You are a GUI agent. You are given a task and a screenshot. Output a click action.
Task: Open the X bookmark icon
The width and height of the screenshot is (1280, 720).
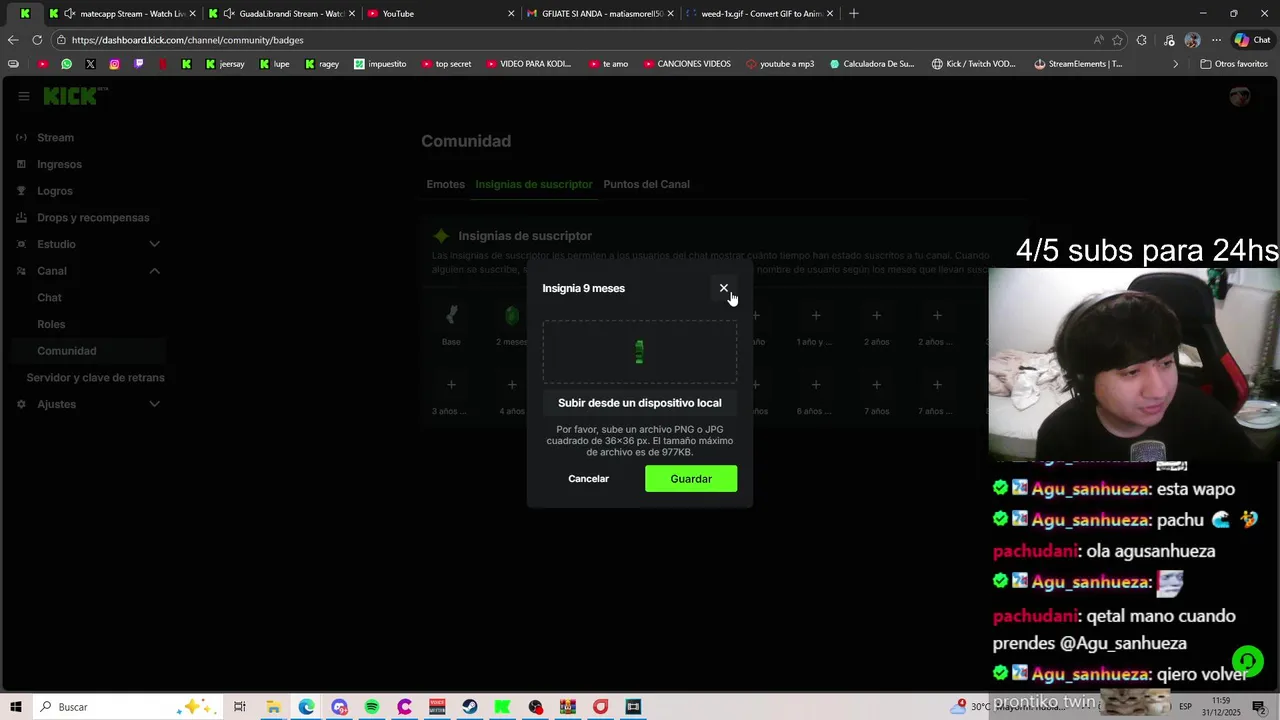pos(90,64)
